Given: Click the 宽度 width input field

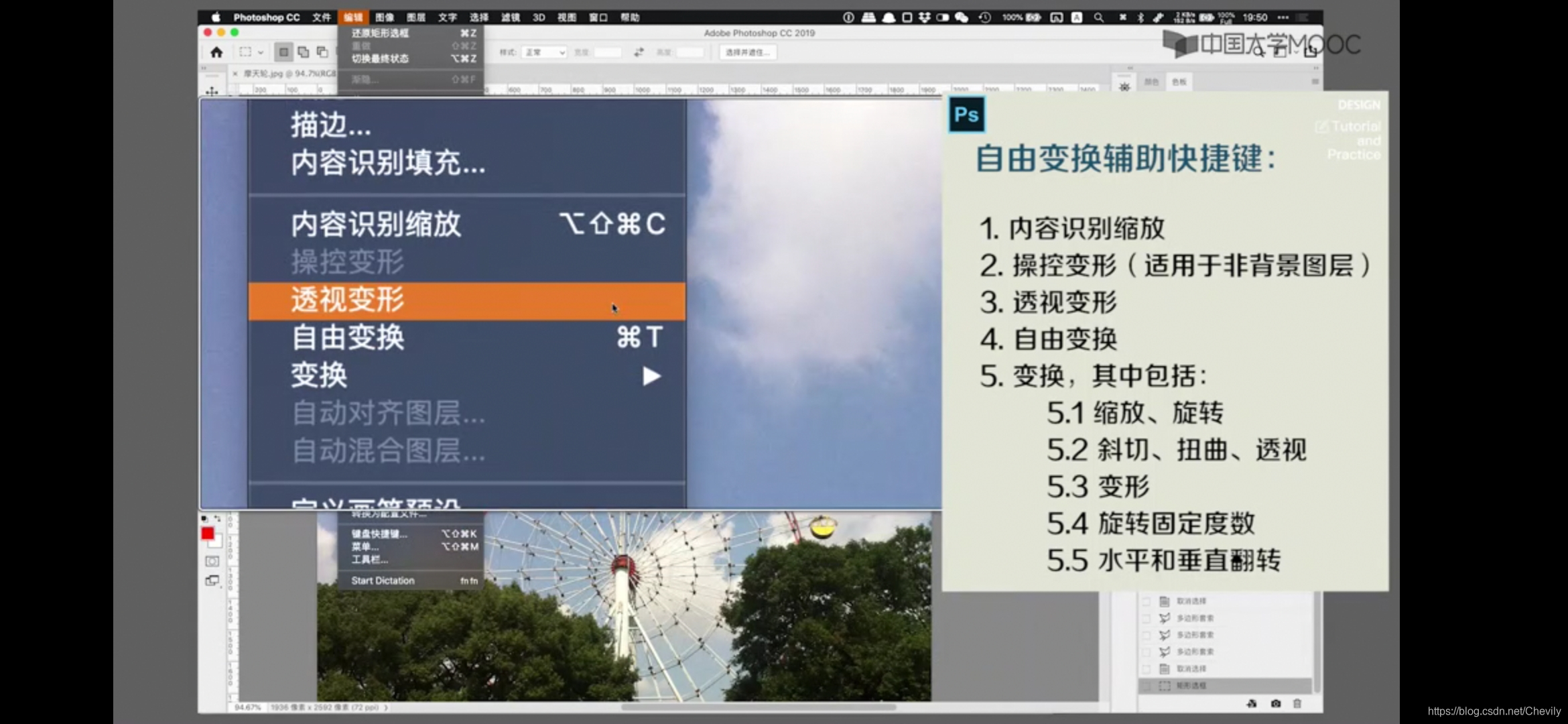Looking at the screenshot, I should [x=608, y=52].
